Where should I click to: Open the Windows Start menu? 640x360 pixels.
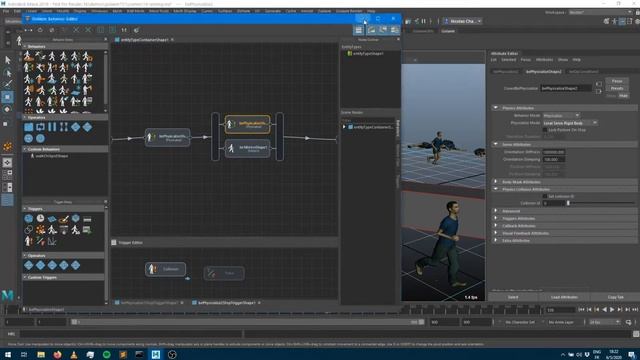[x=8, y=354]
